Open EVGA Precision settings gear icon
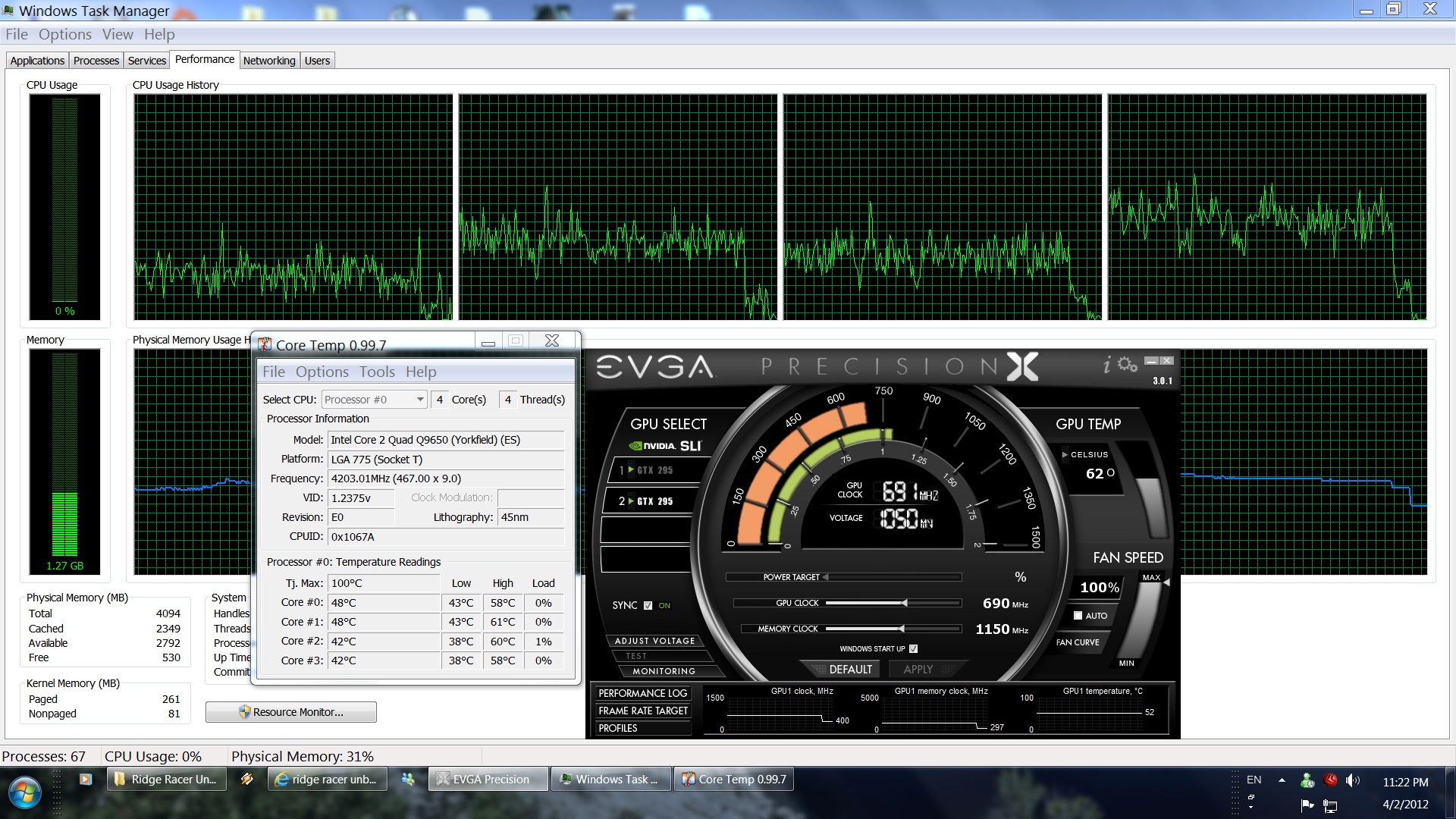Image resolution: width=1456 pixels, height=819 pixels. 1128,365
